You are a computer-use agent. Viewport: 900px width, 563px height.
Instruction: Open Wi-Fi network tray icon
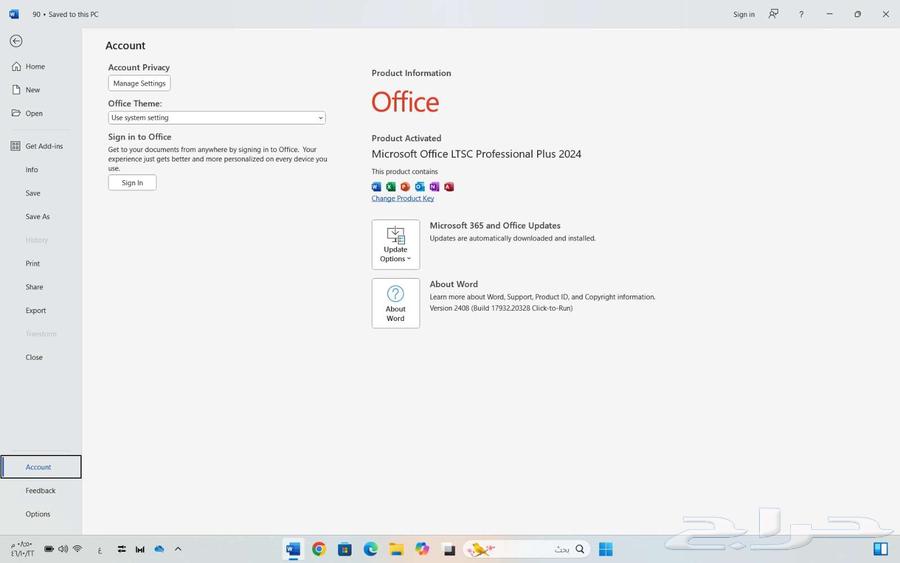[x=77, y=549]
